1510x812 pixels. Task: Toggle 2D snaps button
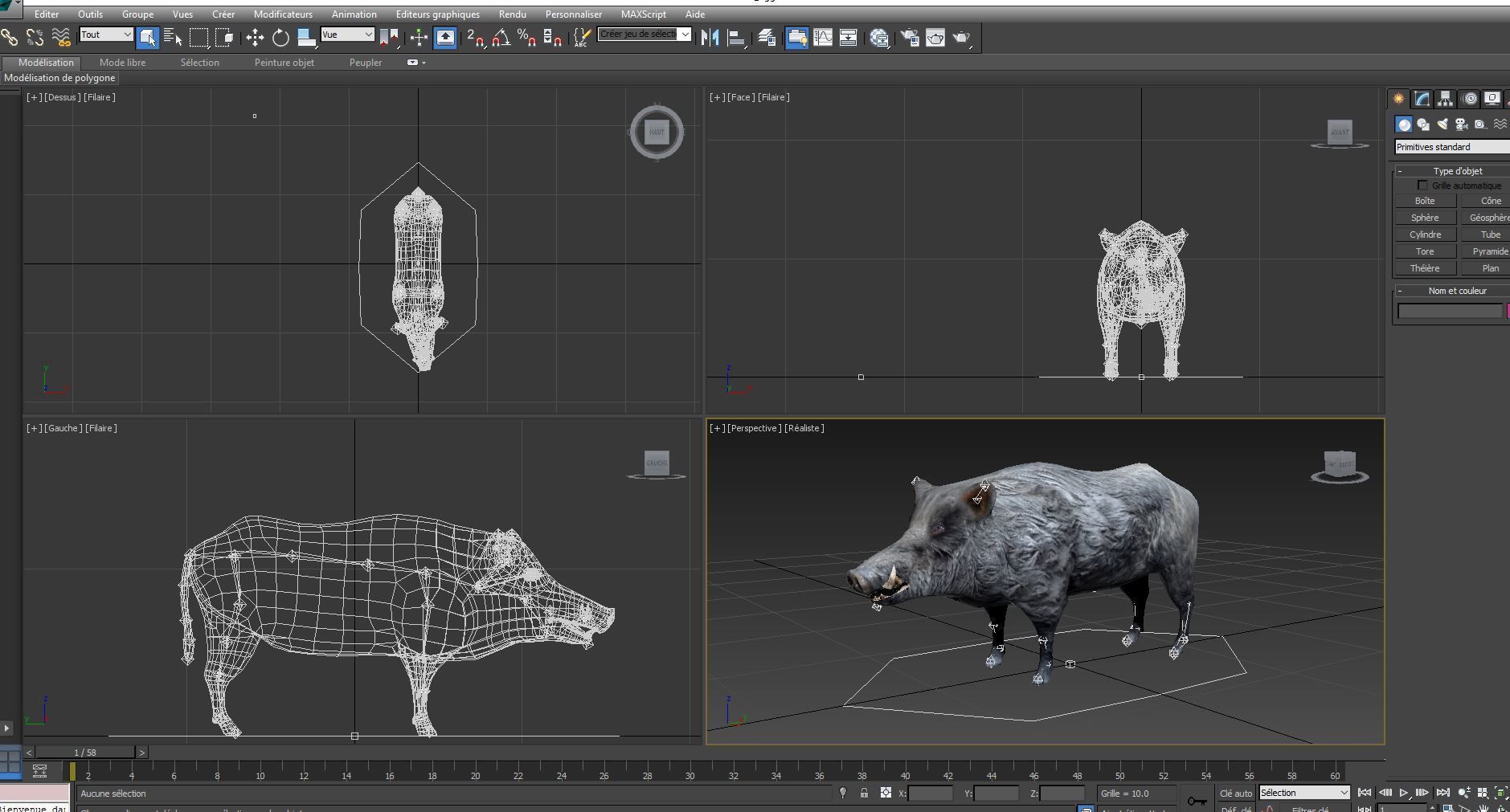tap(476, 37)
